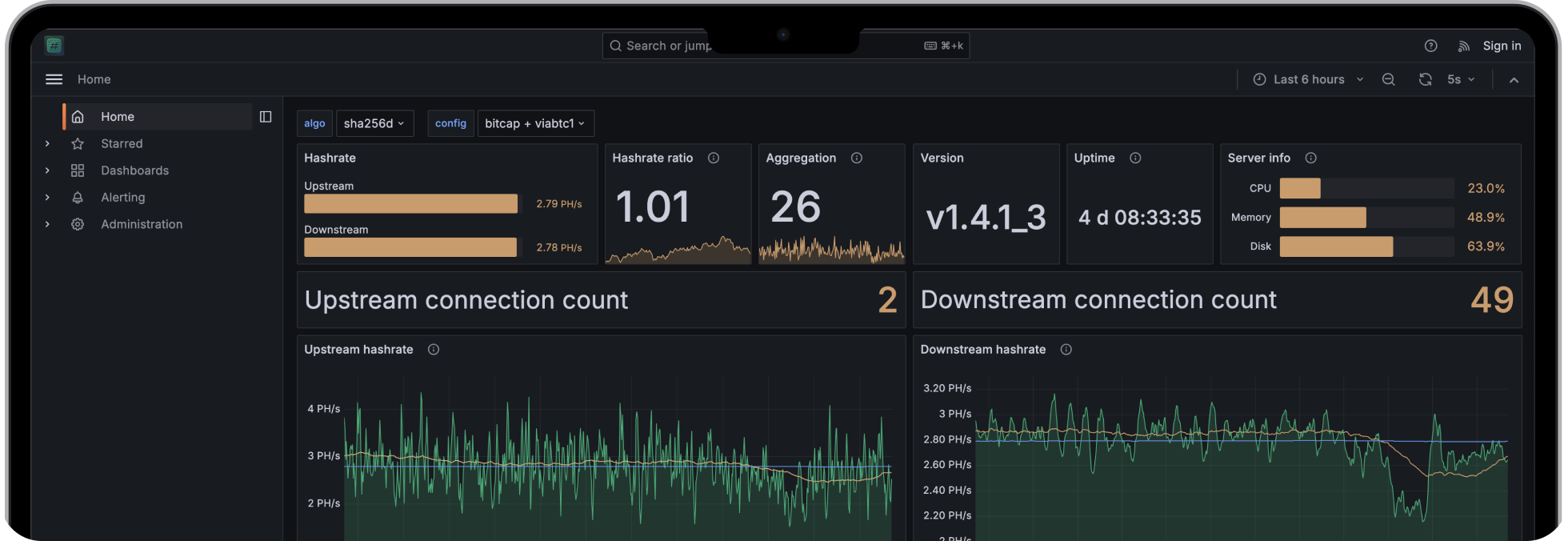Screen dimensions: 1568x541
Task: Click the Grafana logo in top bar
Action: pyautogui.click(x=54, y=46)
